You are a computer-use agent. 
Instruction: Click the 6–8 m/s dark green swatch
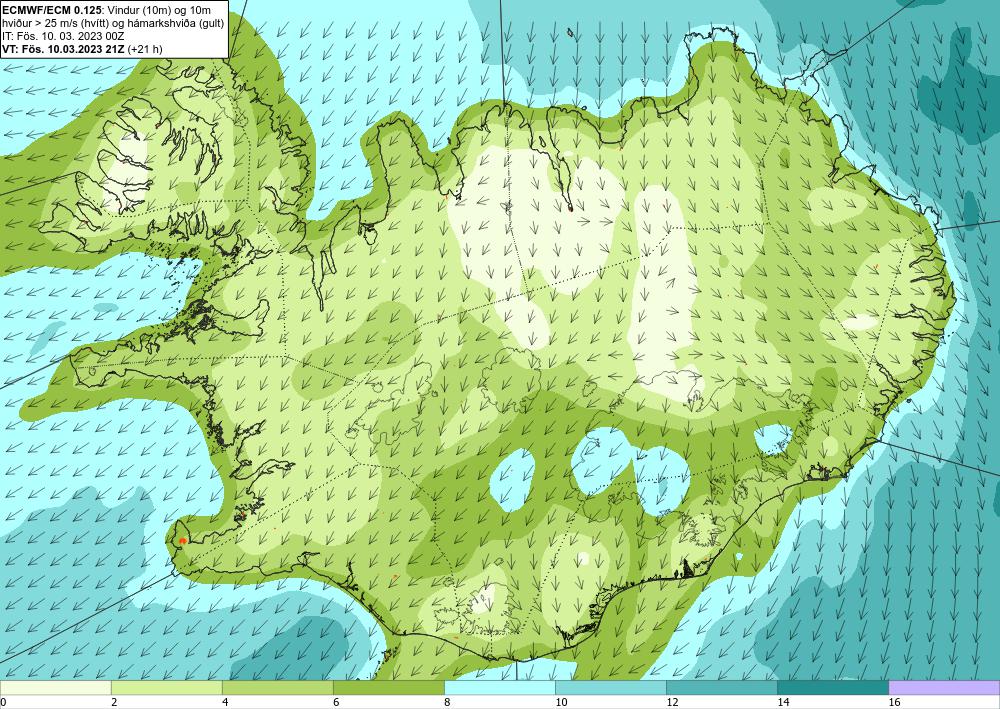click(x=388, y=687)
